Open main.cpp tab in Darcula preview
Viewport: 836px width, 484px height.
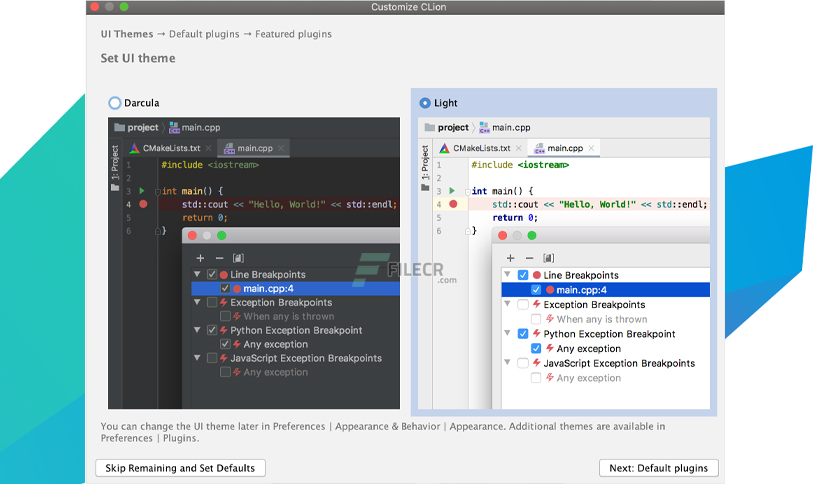pyautogui.click(x=254, y=148)
